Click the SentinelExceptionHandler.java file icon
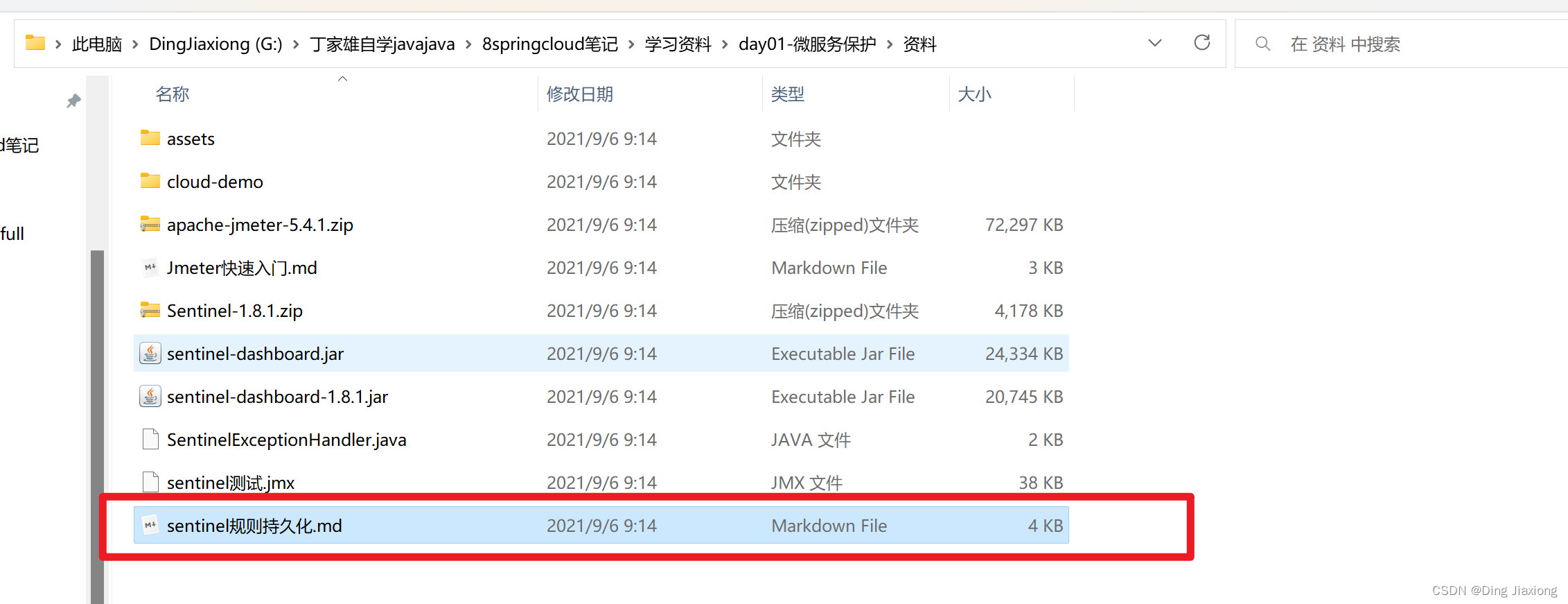The height and width of the screenshot is (604, 1568). 150,439
